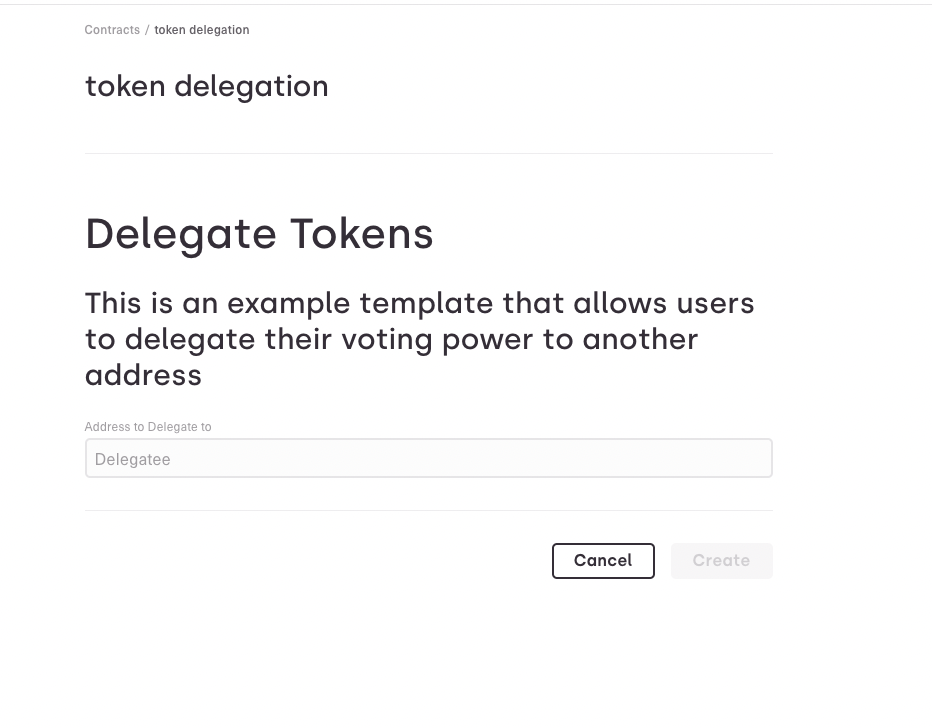Click the divider line below the page title

click(x=429, y=153)
